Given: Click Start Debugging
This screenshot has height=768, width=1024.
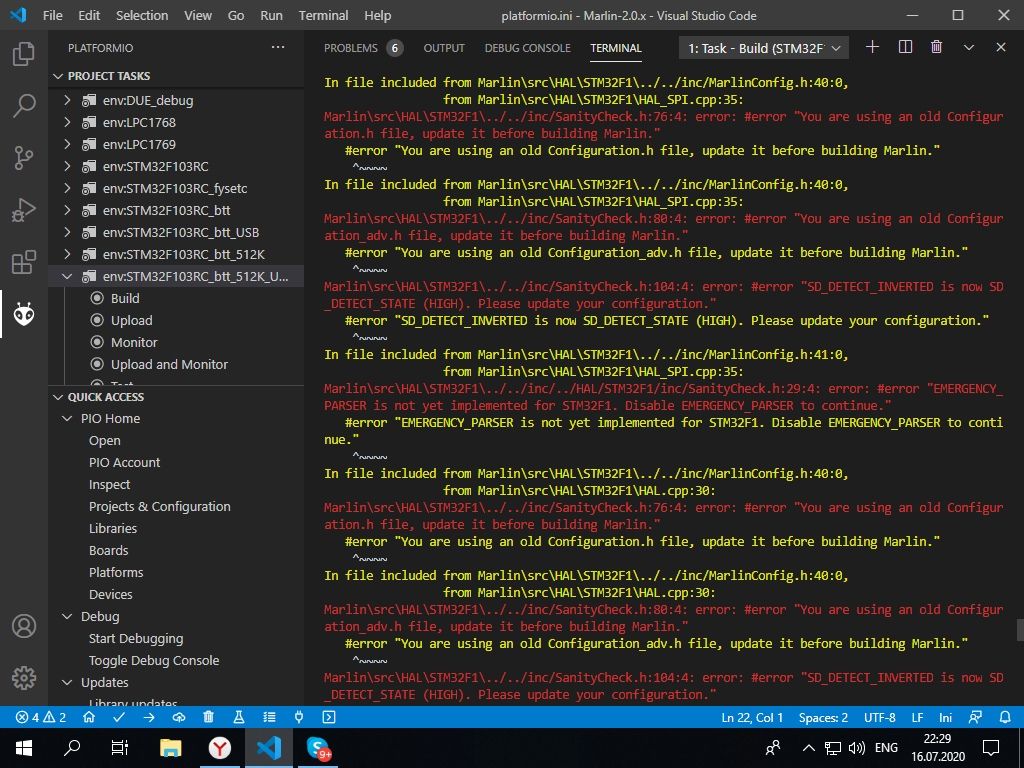Looking at the screenshot, I should [x=136, y=639].
